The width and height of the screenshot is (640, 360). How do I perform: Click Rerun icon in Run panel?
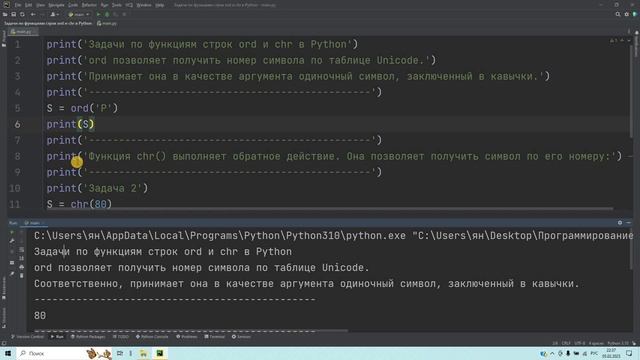tap(12, 232)
